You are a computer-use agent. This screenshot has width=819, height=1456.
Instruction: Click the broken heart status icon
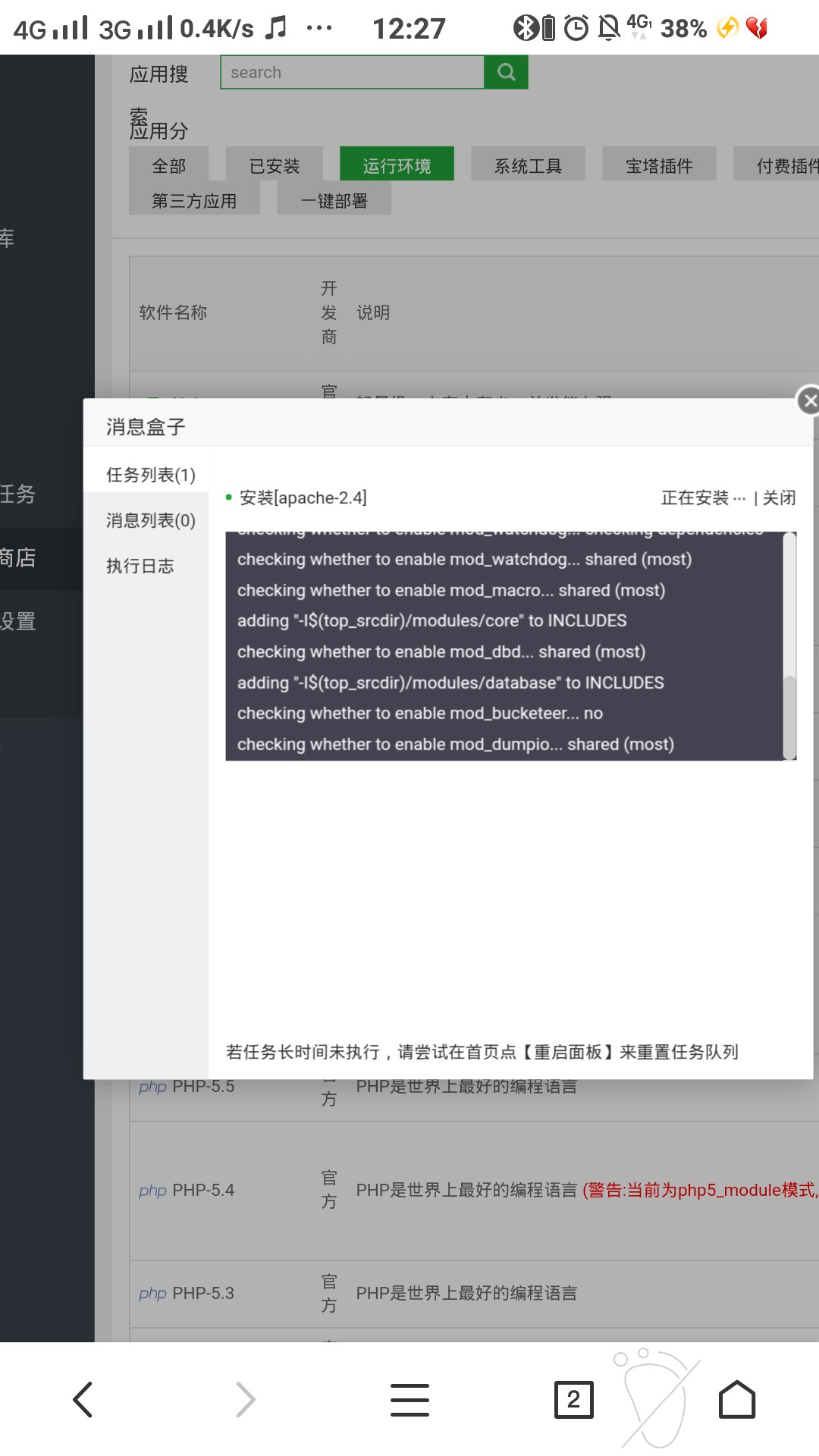pyautogui.click(x=757, y=28)
